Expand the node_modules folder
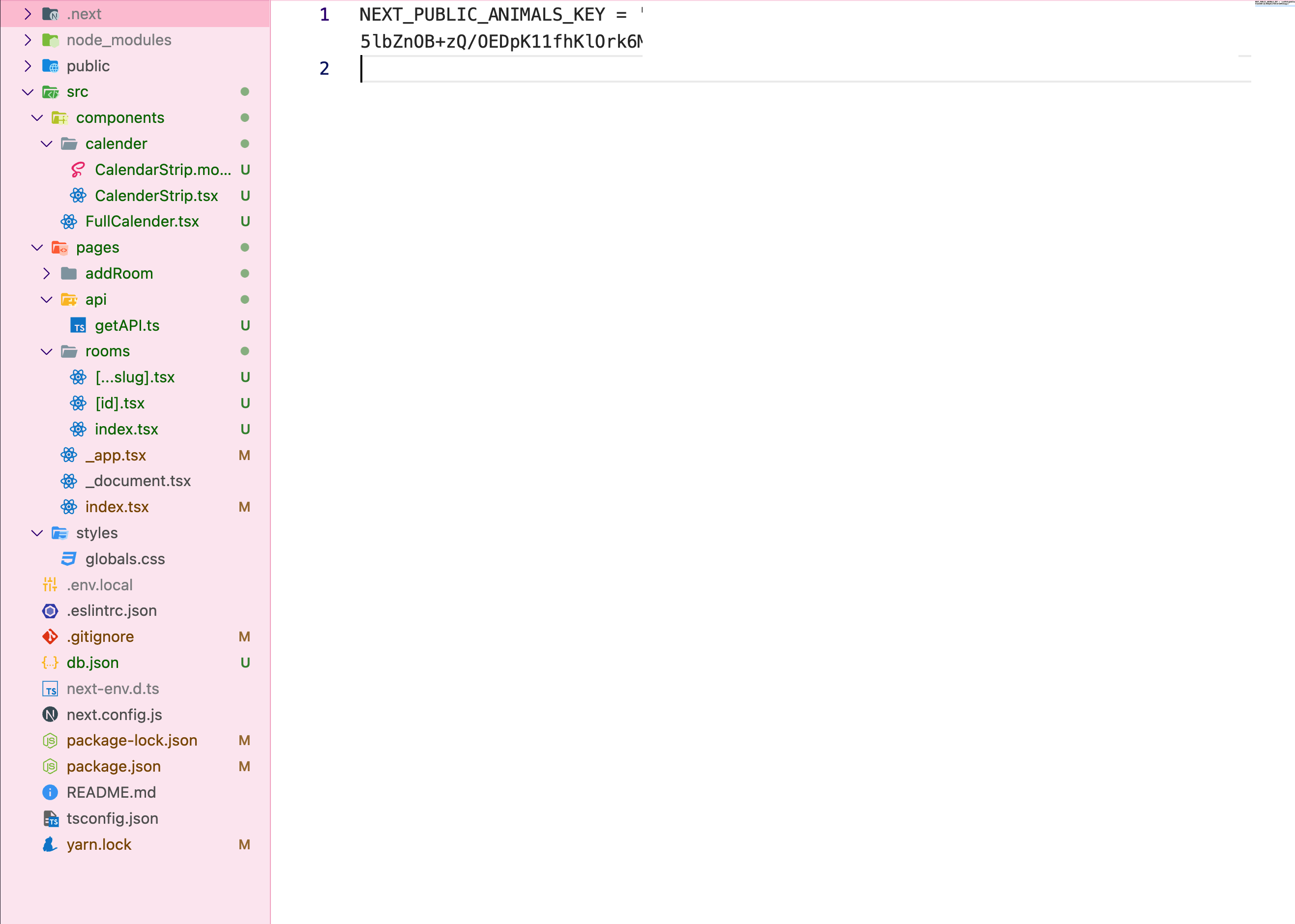 [28, 40]
